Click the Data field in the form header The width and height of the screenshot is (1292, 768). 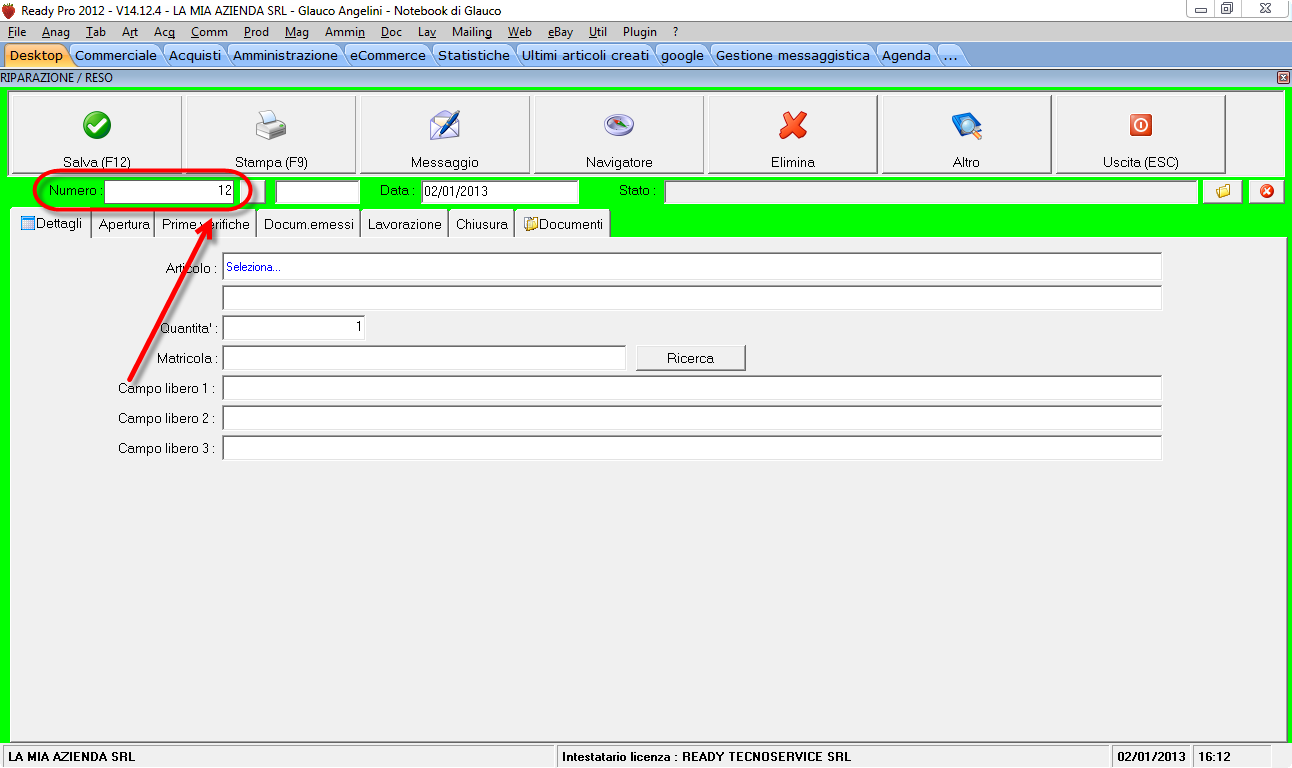(500, 191)
